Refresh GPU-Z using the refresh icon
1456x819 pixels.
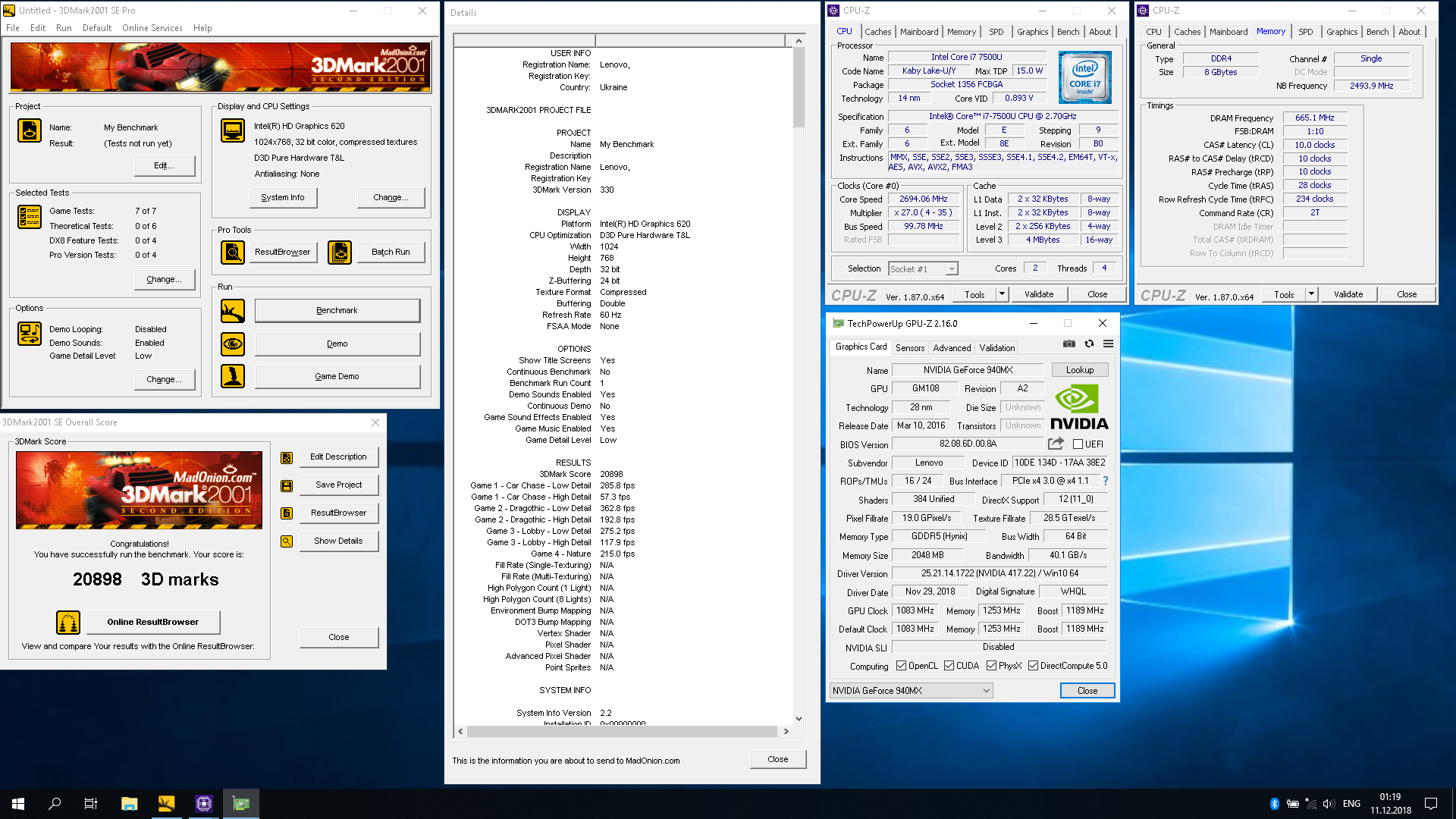[1089, 344]
